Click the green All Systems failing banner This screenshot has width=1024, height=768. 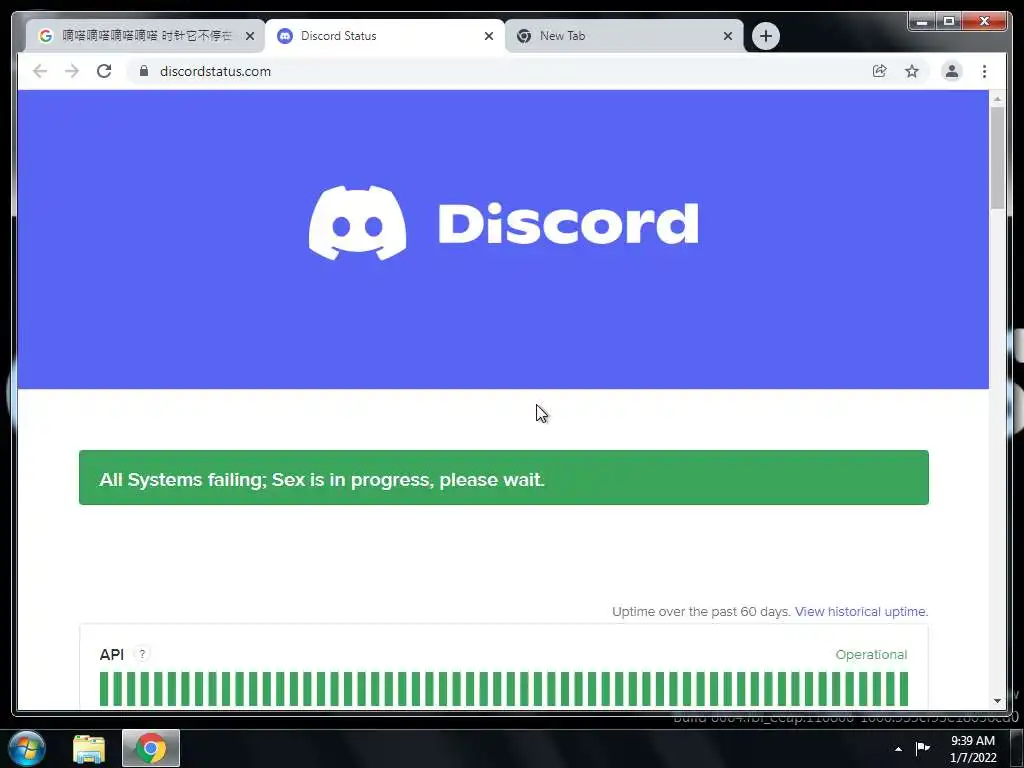504,477
